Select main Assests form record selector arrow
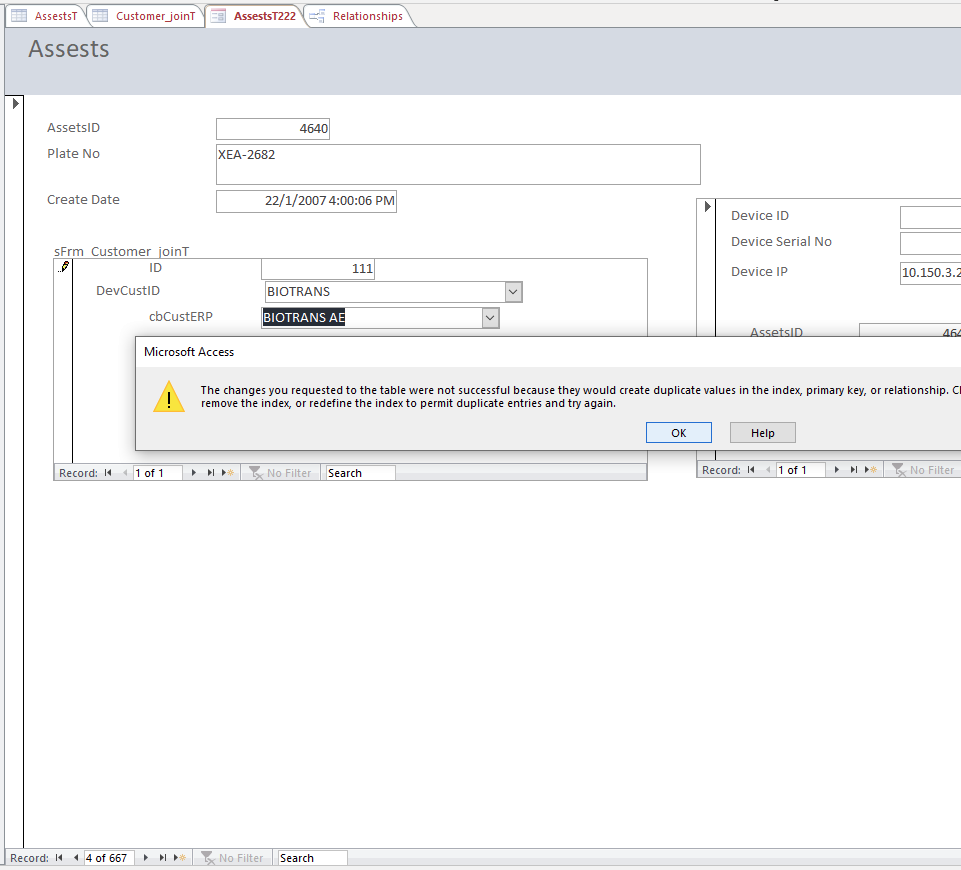Image resolution: width=961 pixels, height=870 pixels. [16, 104]
